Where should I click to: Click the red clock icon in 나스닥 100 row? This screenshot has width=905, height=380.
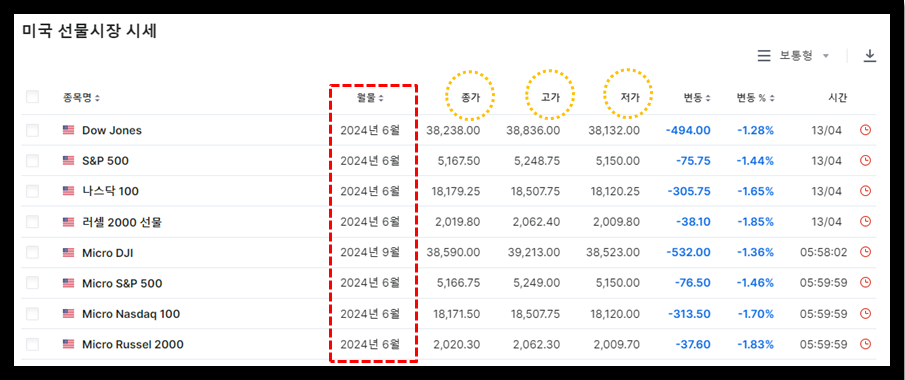(x=865, y=191)
